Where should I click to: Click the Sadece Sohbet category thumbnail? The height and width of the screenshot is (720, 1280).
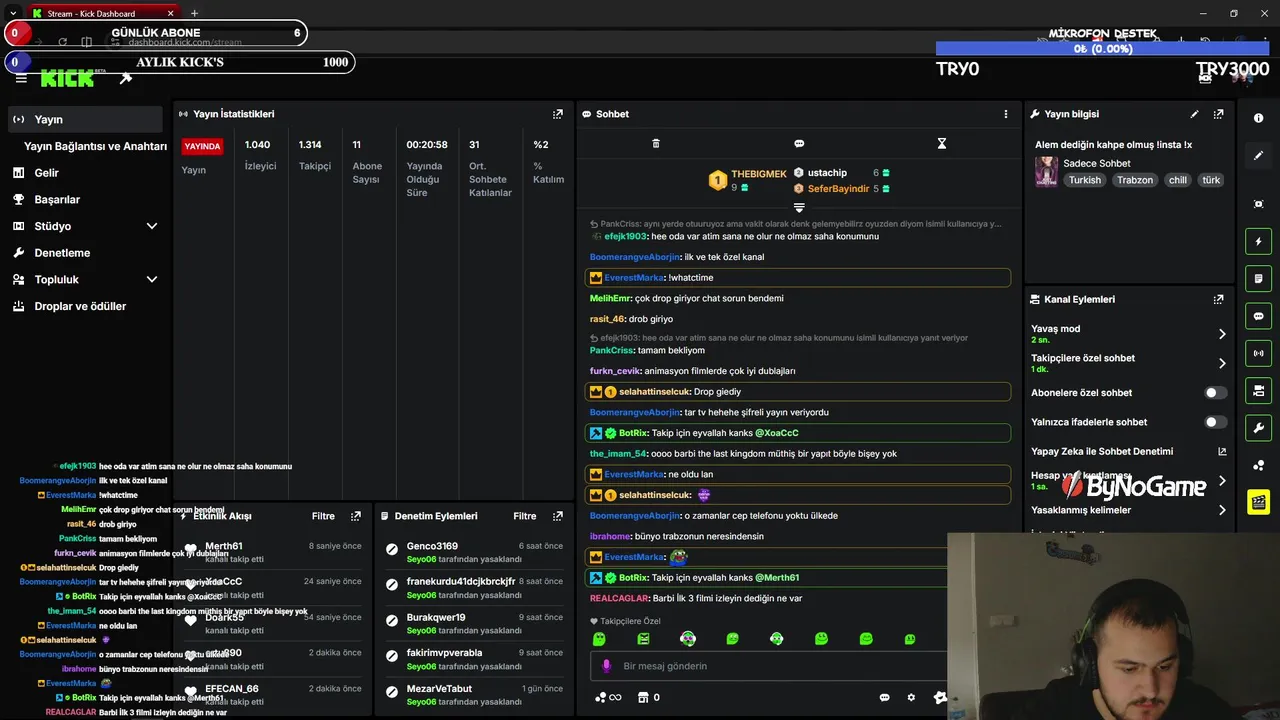point(1046,172)
